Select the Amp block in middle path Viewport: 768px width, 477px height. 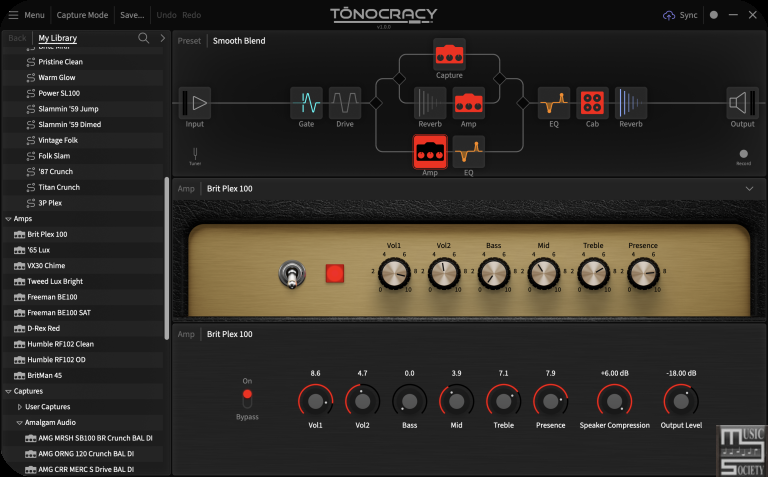[x=469, y=103]
